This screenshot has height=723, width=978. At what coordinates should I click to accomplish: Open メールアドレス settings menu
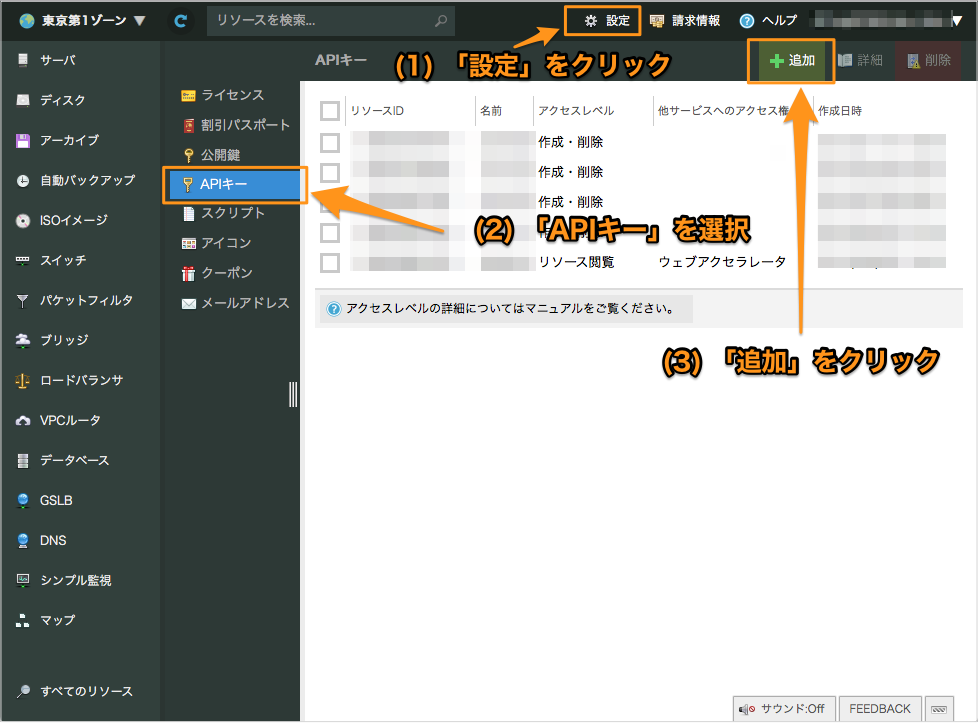pos(236,303)
